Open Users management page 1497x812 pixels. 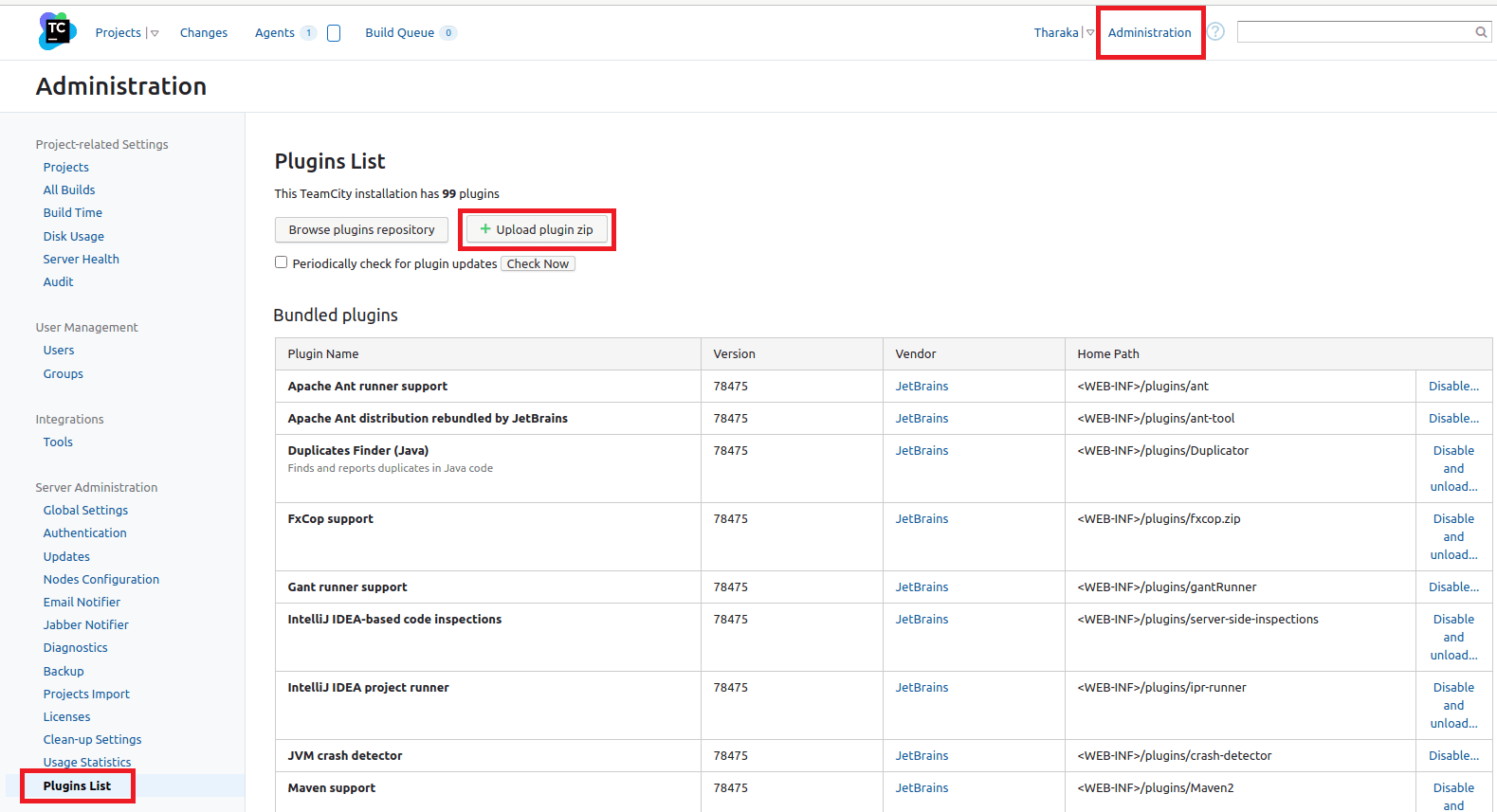pyautogui.click(x=58, y=350)
